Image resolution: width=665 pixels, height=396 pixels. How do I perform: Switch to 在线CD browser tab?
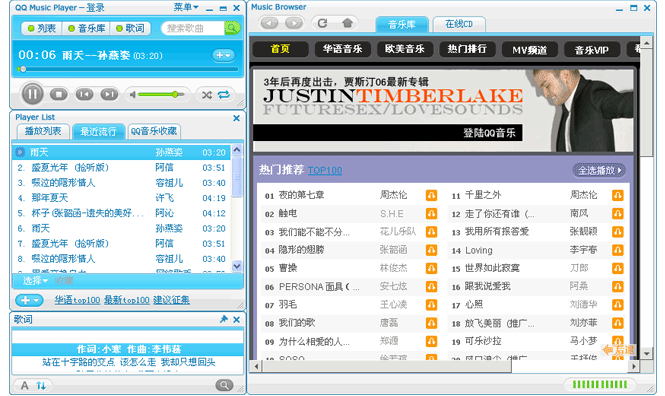point(459,24)
